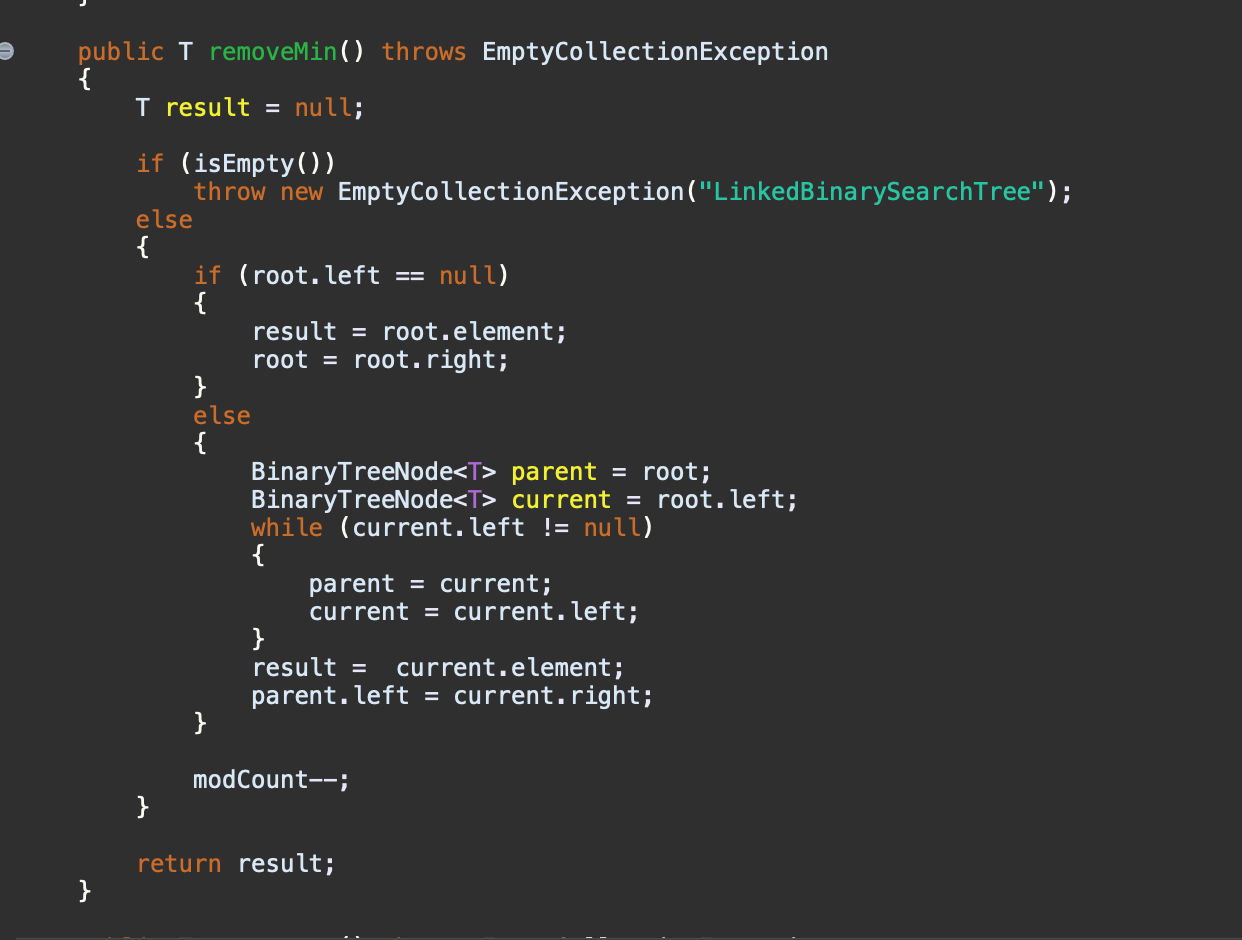1242x940 pixels.
Task: Click the throw keyword
Action: (229, 191)
